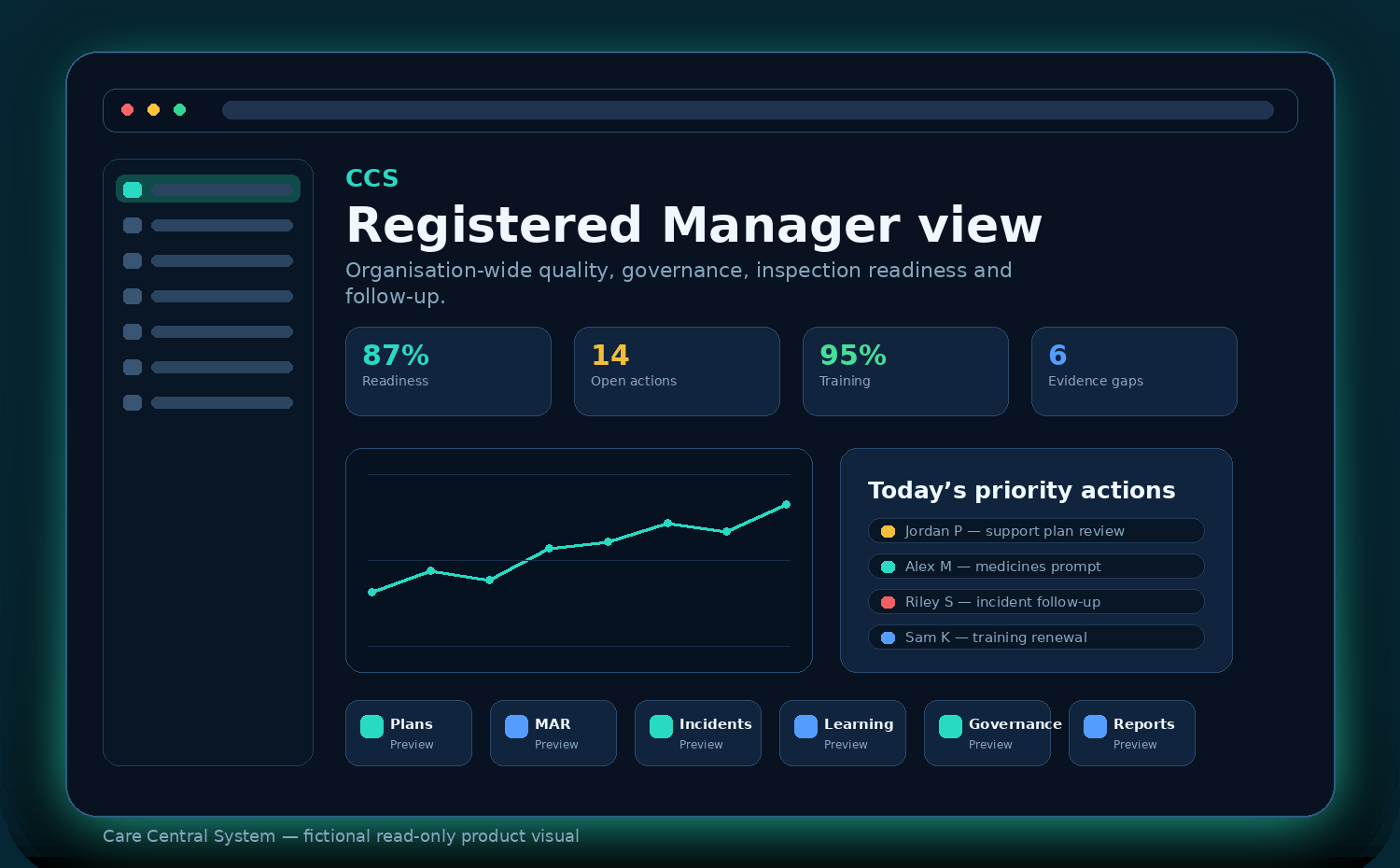Click the amber dot beside Jordan P
Screen dimensions: 1400x868
tap(889, 531)
